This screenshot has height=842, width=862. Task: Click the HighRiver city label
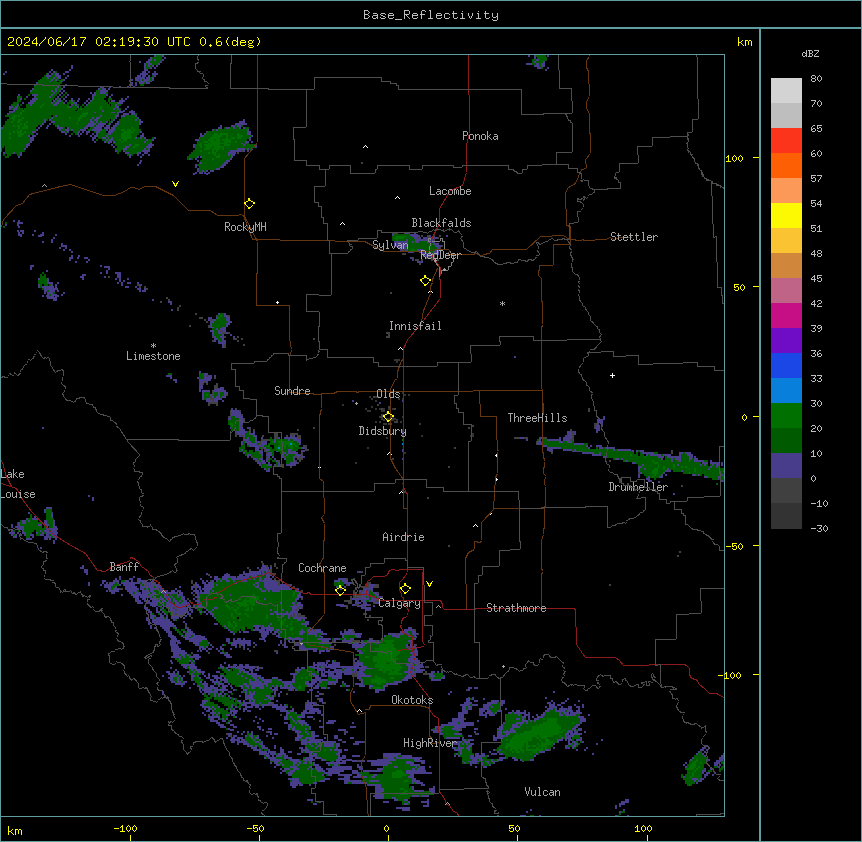point(430,743)
